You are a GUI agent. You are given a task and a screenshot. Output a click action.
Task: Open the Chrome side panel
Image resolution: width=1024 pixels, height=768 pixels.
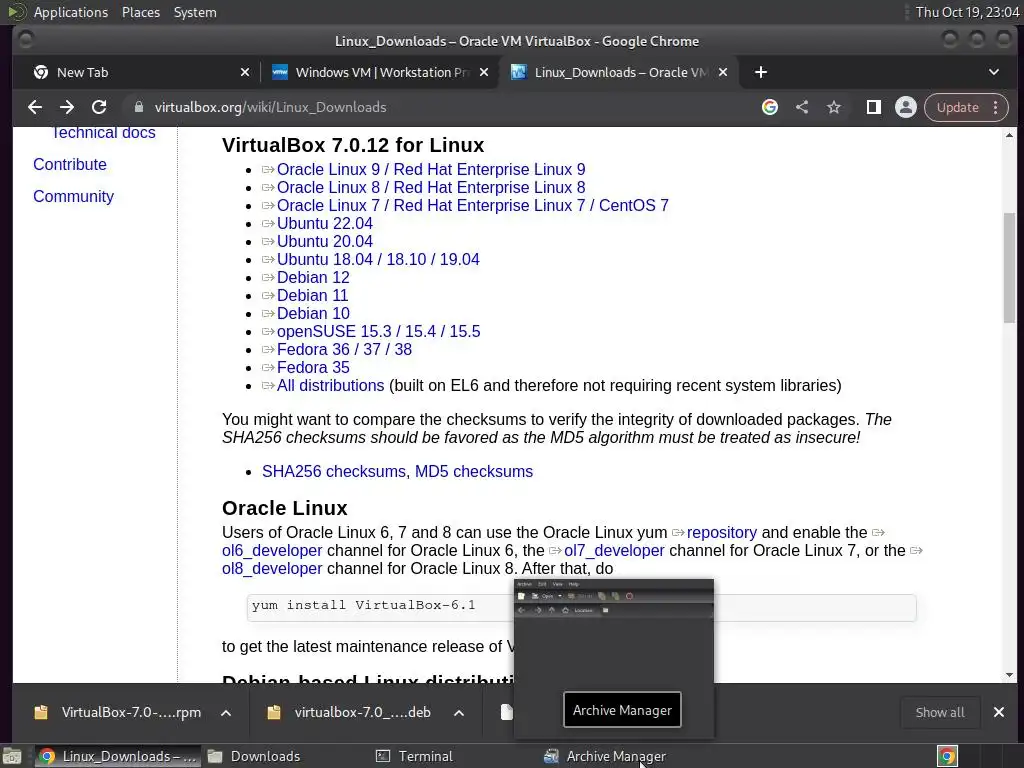(873, 107)
